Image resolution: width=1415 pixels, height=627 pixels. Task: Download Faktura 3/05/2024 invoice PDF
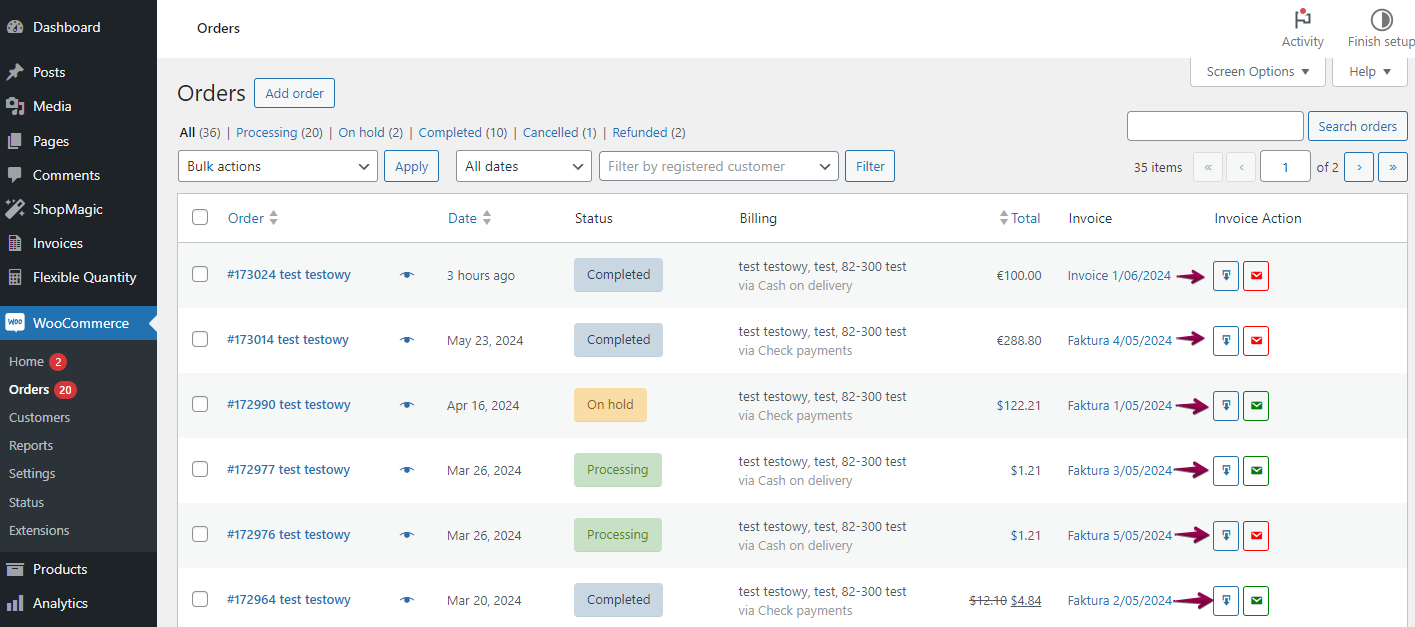pos(1225,471)
